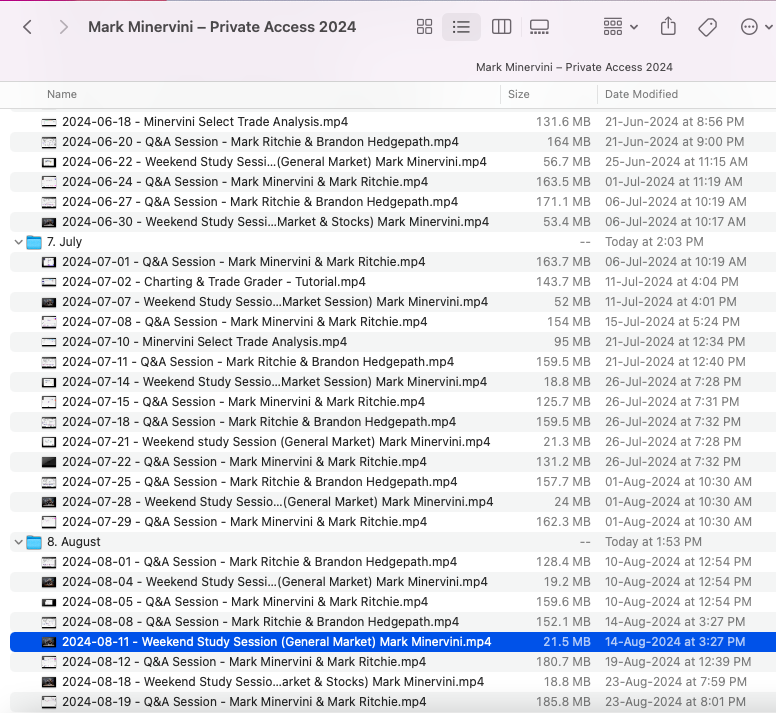This screenshot has width=776, height=713.
Task: Click thumbnail of 2024-06-20 Q&A Session file
Action: click(48, 142)
